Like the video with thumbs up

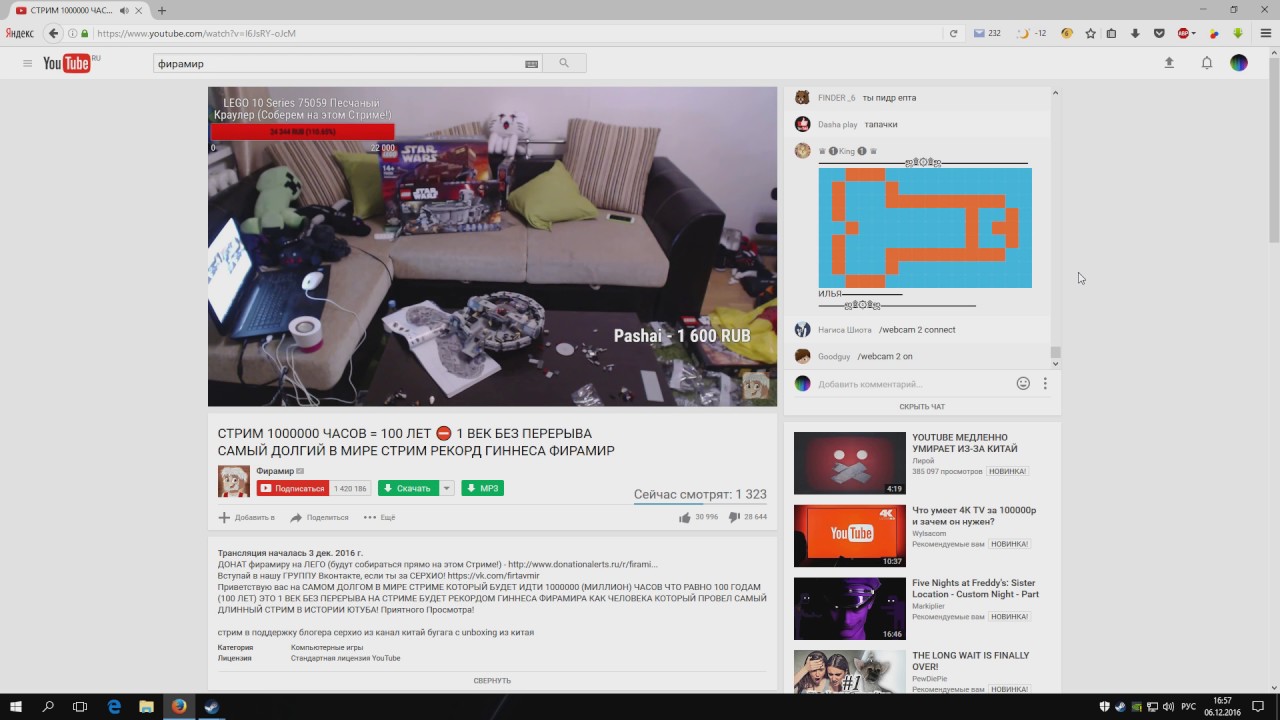[x=685, y=517]
